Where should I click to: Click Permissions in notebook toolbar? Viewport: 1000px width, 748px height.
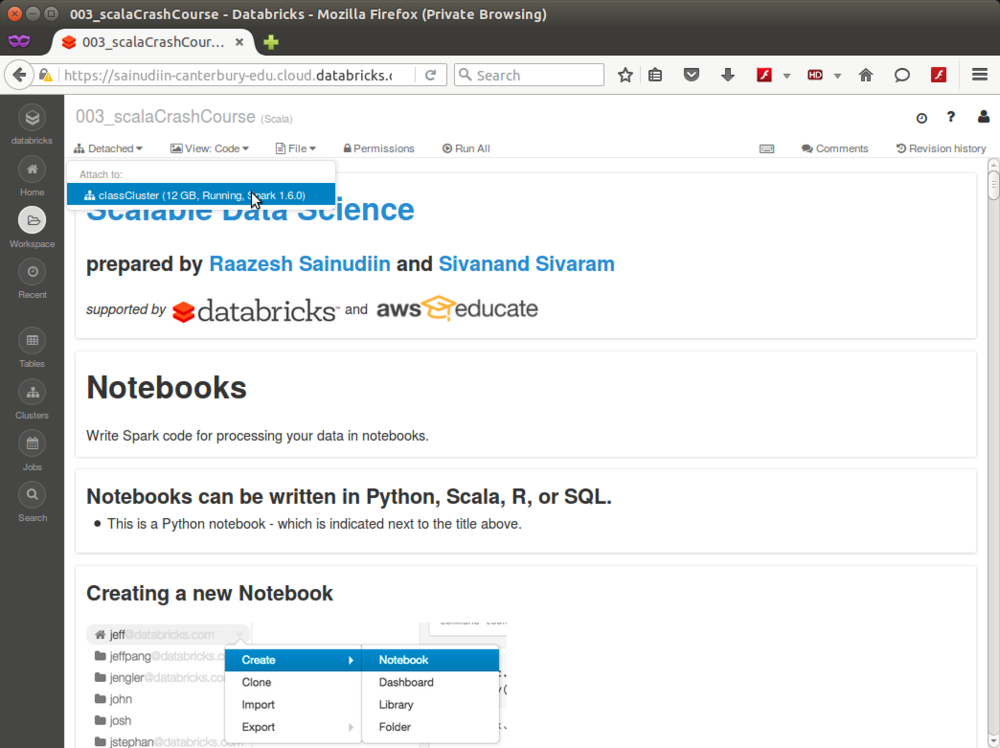tap(379, 149)
